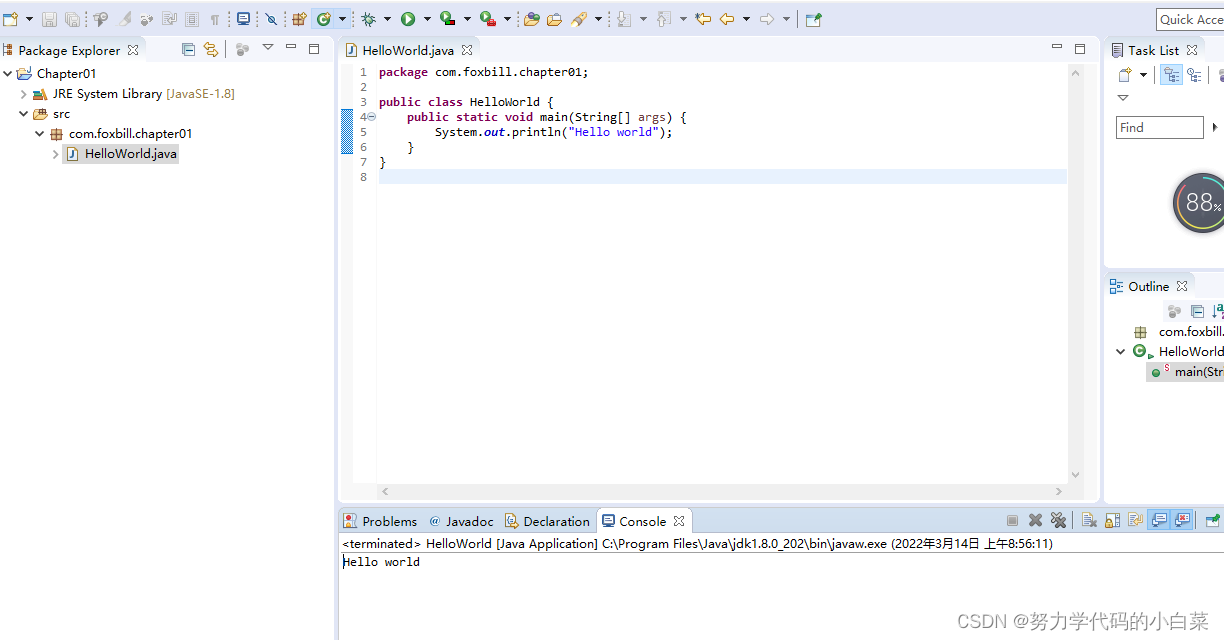
Task: Toggle Categorized view in Task List
Action: click(1171, 75)
